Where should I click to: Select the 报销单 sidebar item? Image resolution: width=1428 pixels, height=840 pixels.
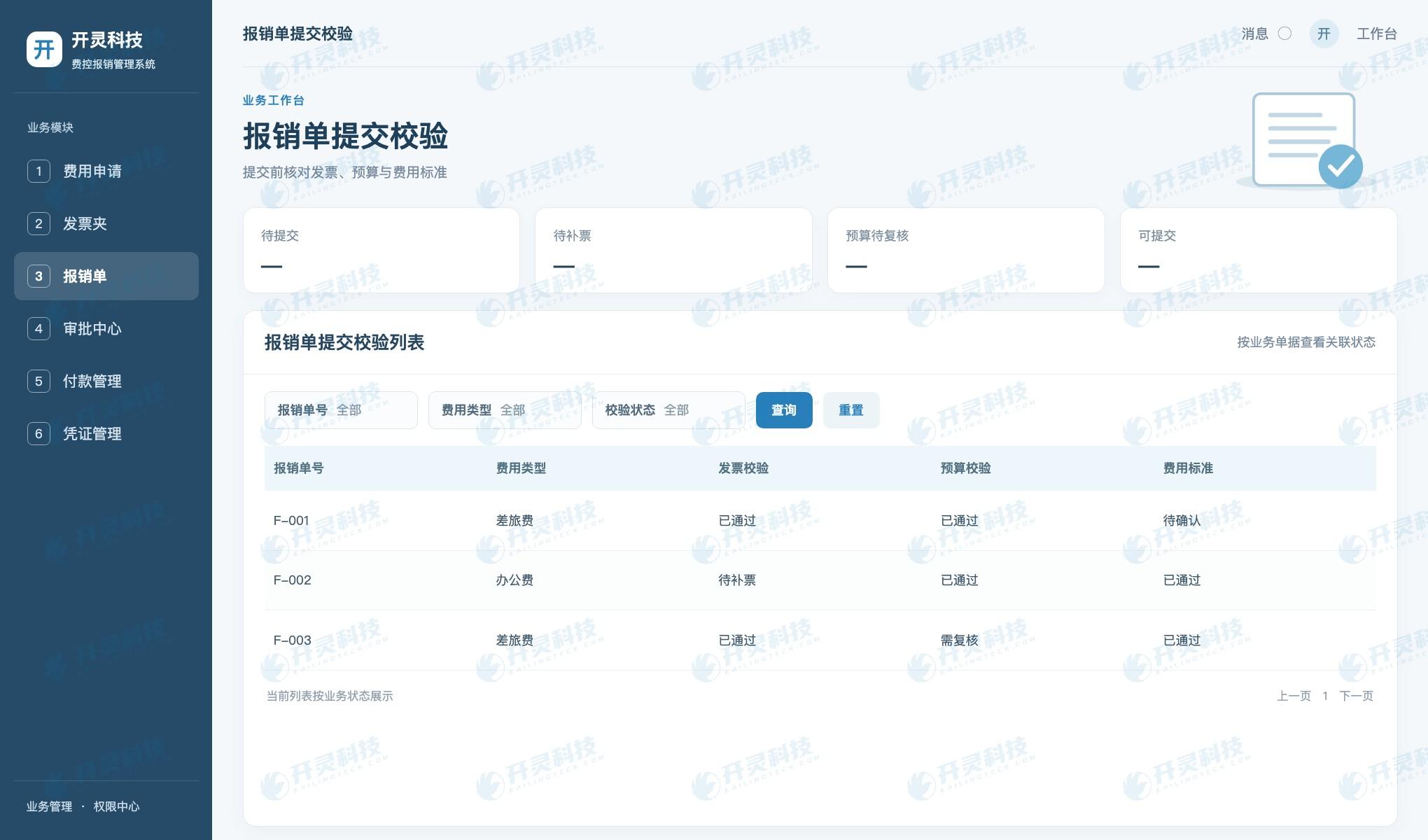pyautogui.click(x=106, y=276)
